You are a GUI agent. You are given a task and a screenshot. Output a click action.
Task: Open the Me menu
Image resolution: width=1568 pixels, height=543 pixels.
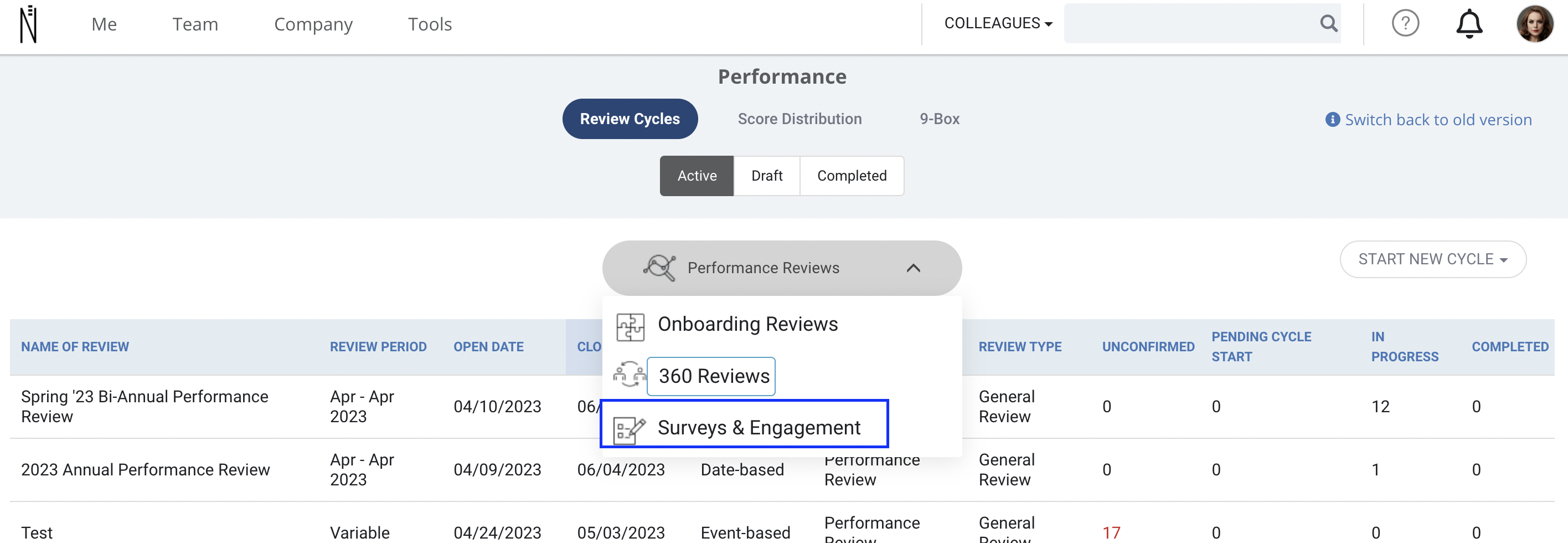point(104,24)
